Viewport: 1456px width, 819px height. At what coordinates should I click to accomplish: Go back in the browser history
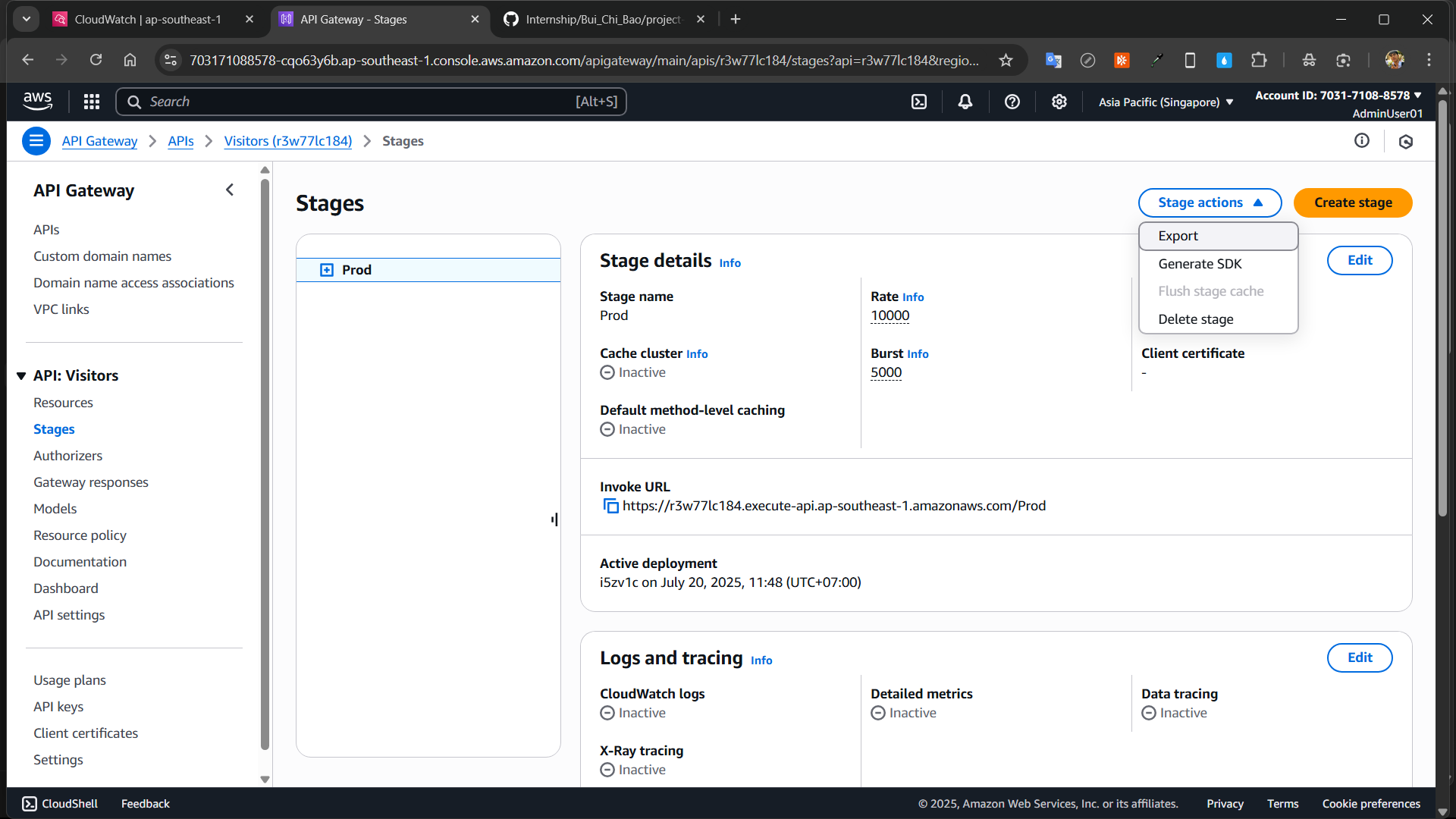point(28,60)
